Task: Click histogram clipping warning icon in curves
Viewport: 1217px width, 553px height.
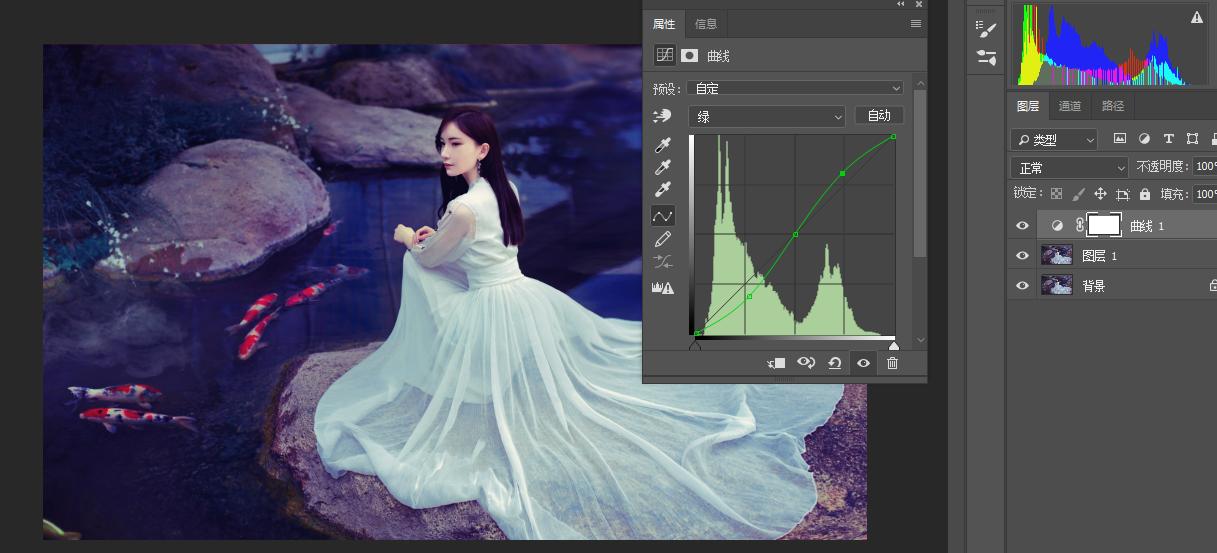Action: coord(662,287)
